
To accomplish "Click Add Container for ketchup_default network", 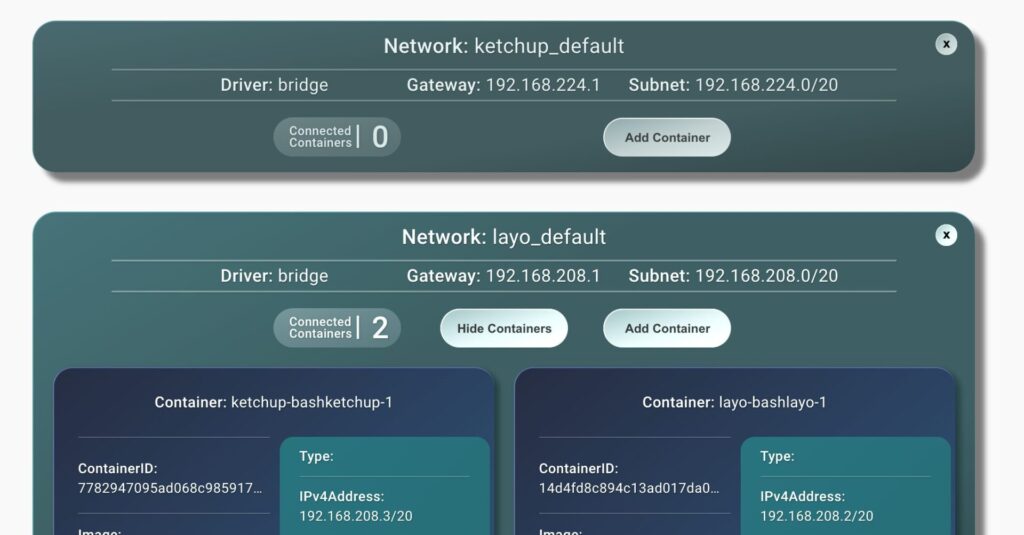I will 666,137.
